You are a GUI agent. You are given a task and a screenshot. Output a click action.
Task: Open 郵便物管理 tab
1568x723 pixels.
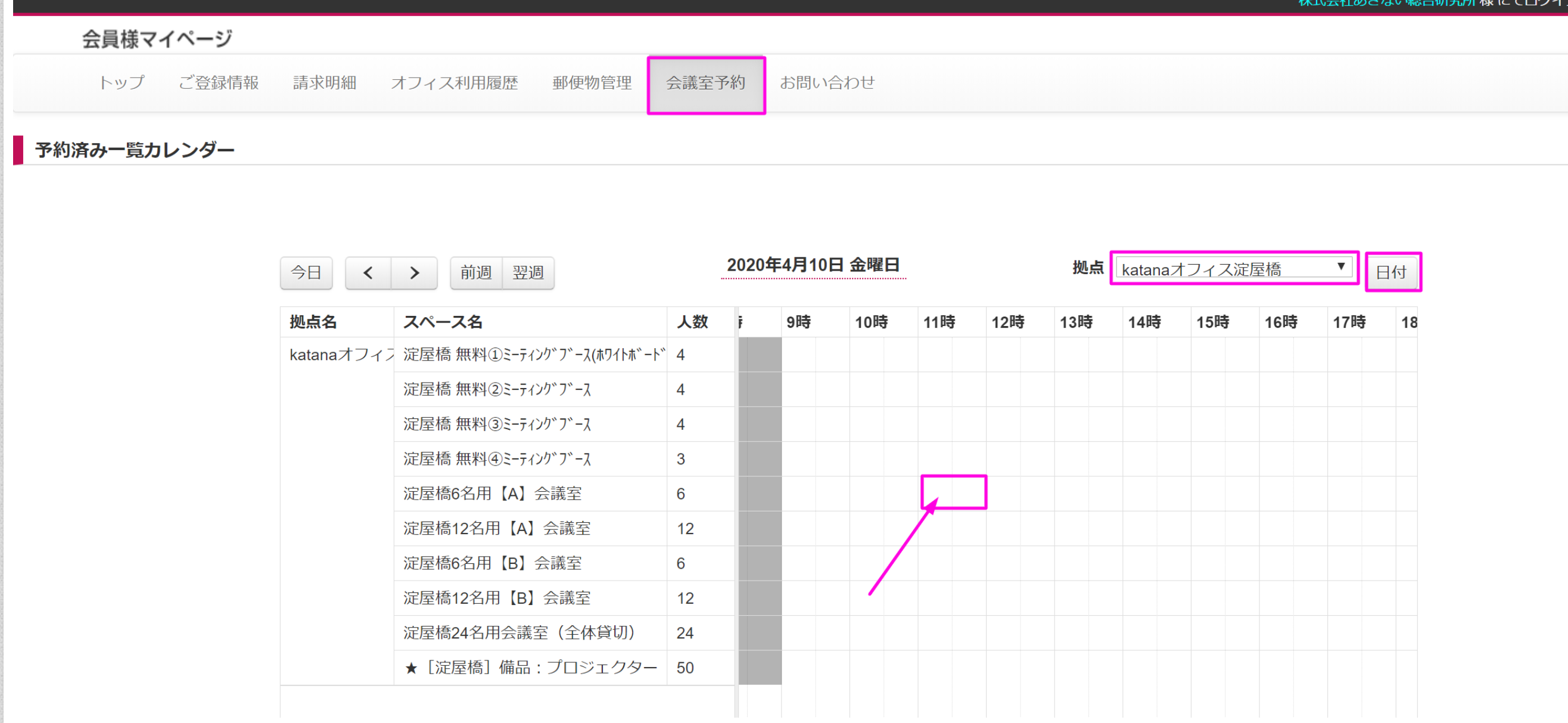pyautogui.click(x=592, y=83)
